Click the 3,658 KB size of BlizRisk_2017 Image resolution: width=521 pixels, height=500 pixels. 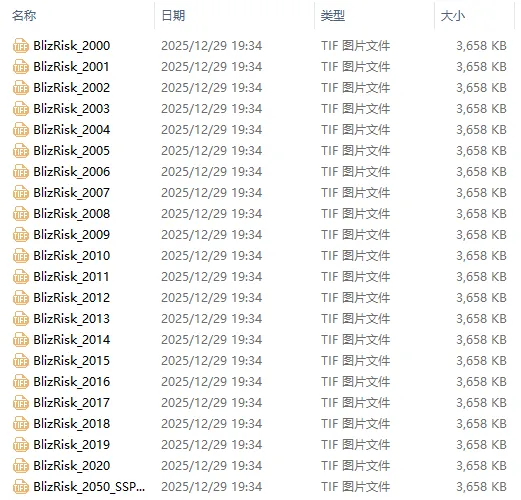pyautogui.click(x=481, y=403)
